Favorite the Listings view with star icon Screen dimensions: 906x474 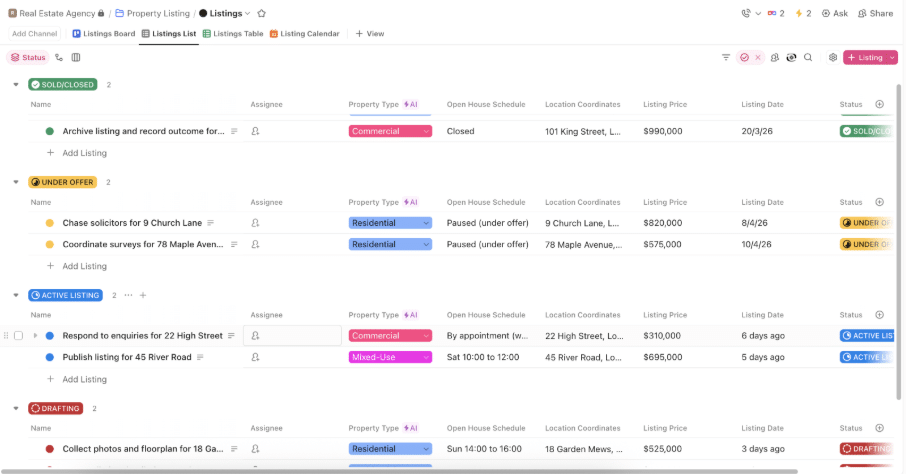[x=261, y=13]
